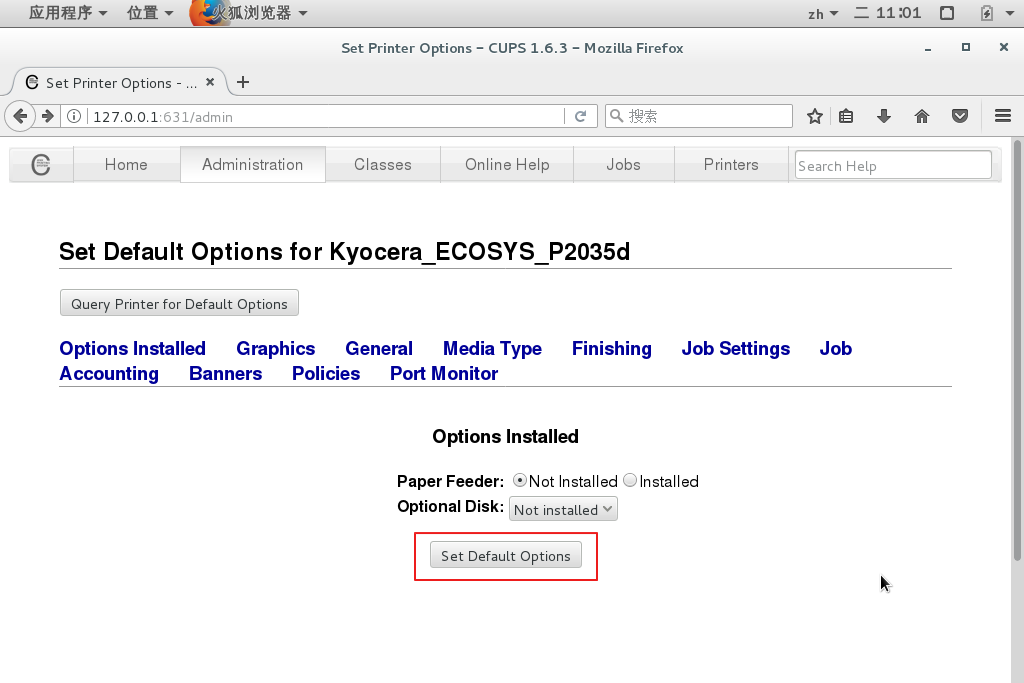The image size is (1024, 683).
Task: Click the bookmark star icon
Action: click(815, 116)
